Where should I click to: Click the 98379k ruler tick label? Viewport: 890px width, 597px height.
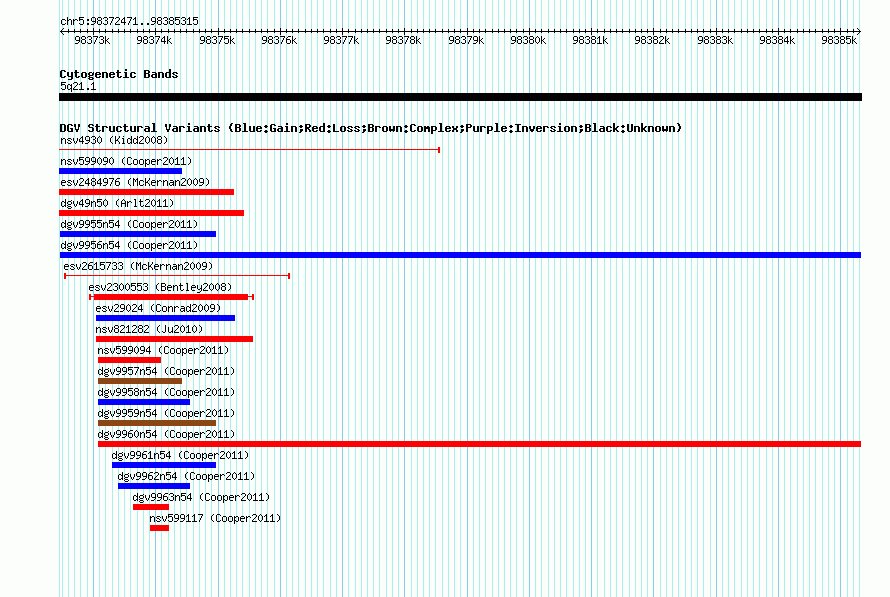(466, 40)
